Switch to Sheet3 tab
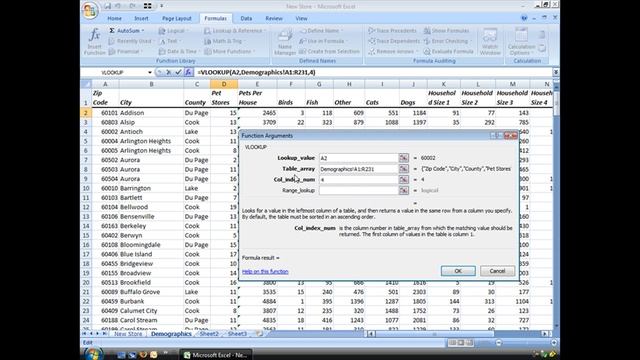The width and height of the screenshot is (640, 360). (x=237, y=334)
